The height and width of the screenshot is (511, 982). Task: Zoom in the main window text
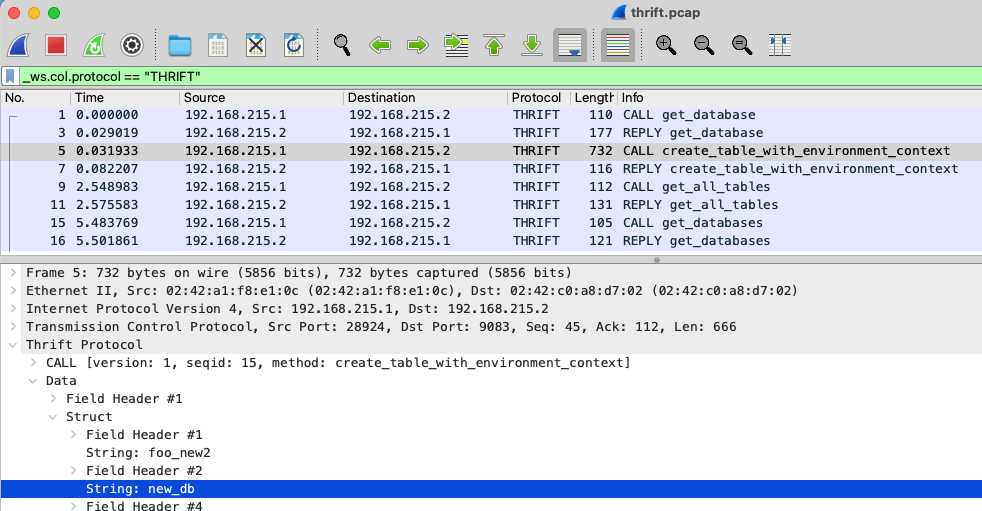pyautogui.click(x=666, y=45)
